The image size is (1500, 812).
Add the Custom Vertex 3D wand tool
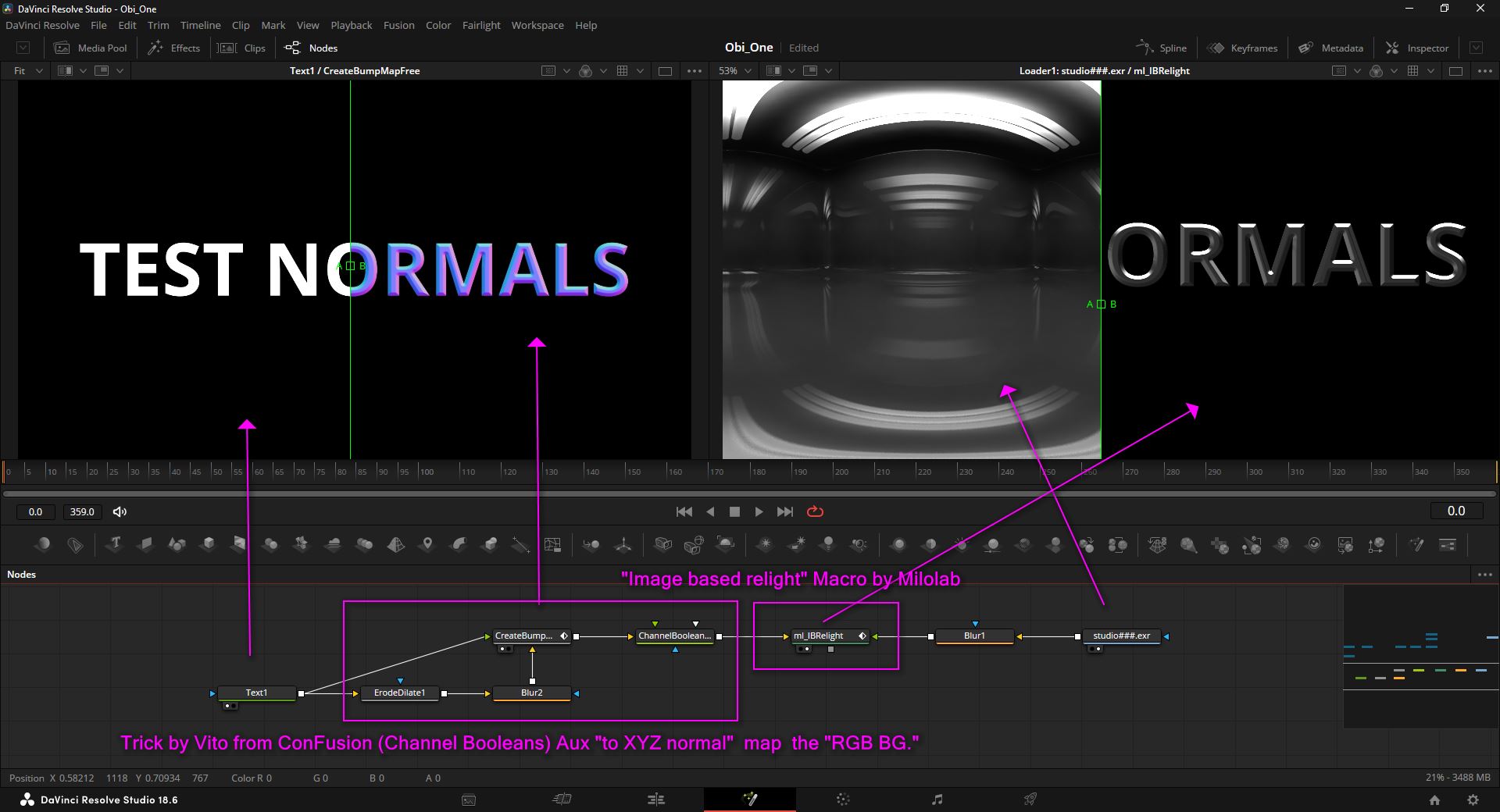click(x=1416, y=544)
